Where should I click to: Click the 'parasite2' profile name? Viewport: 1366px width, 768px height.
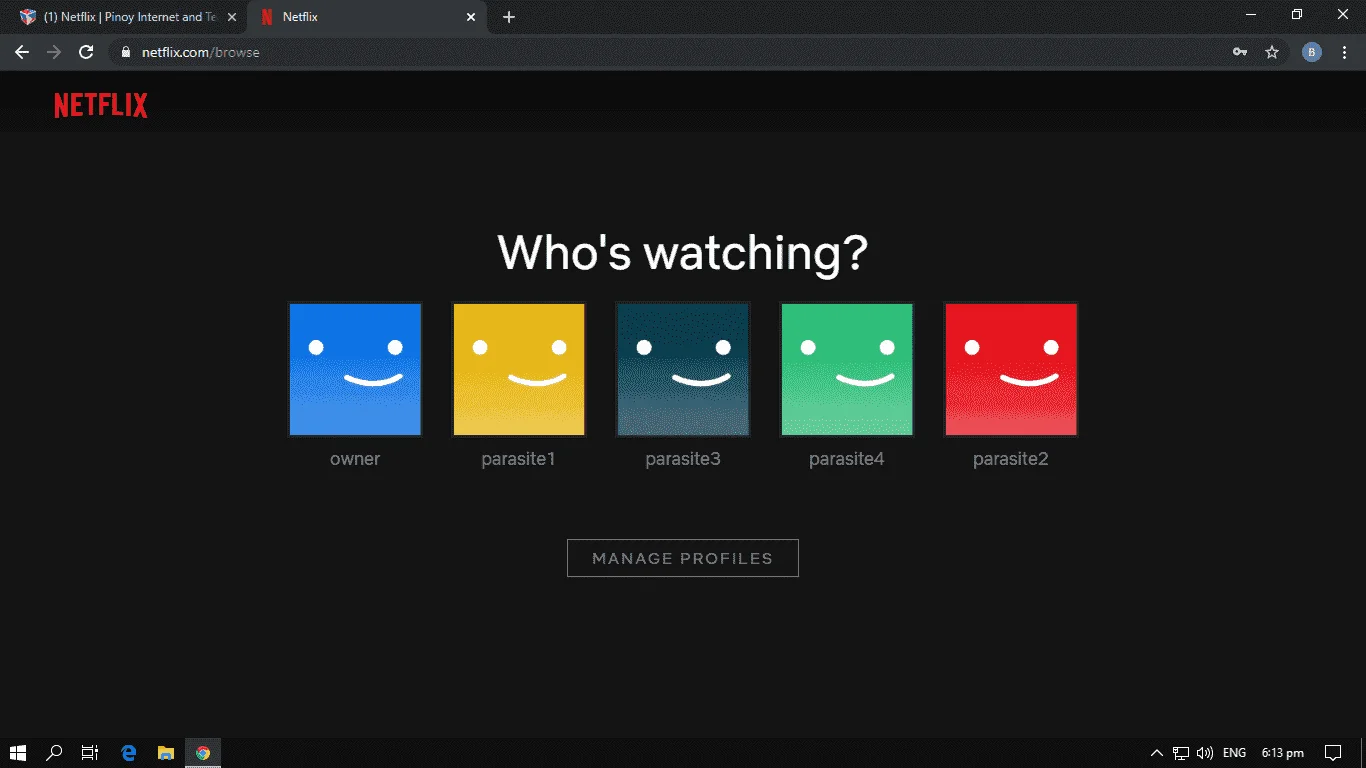1011,459
